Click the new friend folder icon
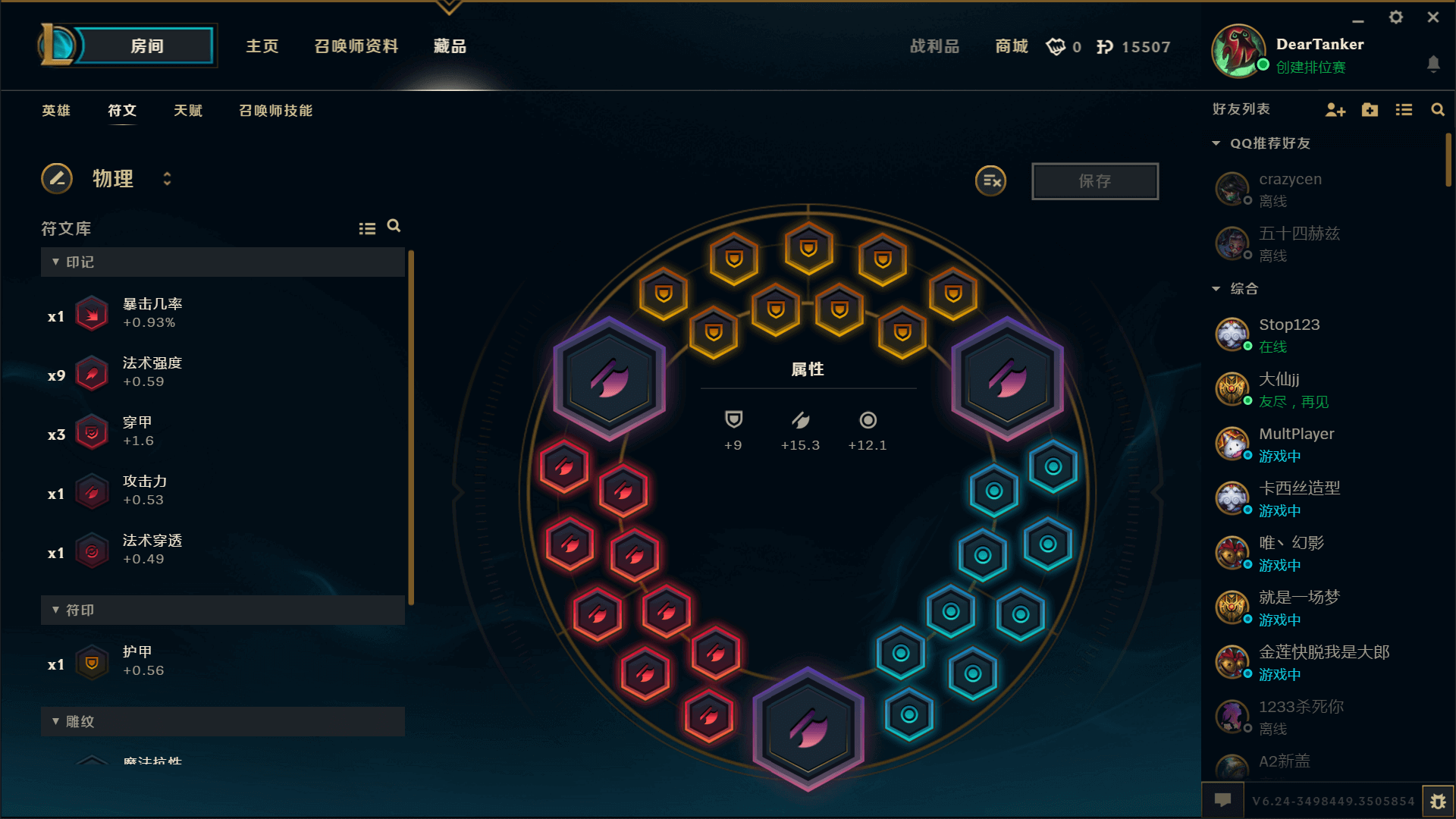Screen dimensions: 1456x819 click(1370, 110)
